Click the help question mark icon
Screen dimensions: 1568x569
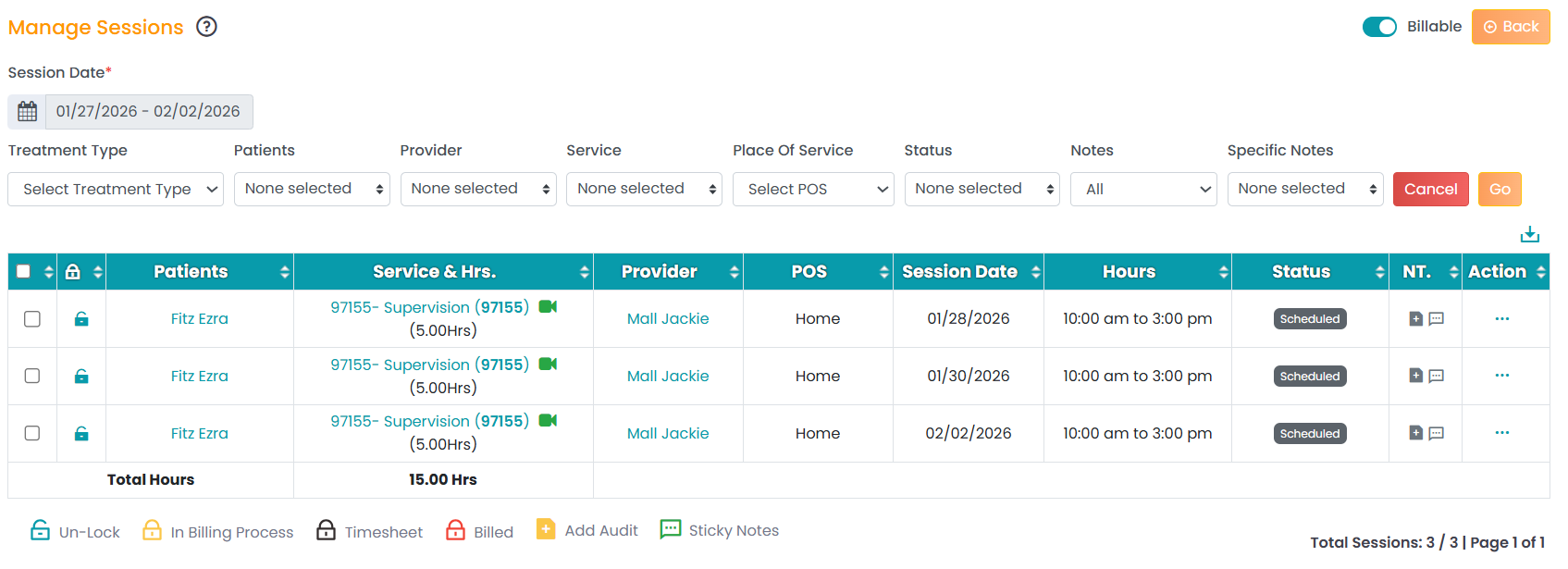206,27
